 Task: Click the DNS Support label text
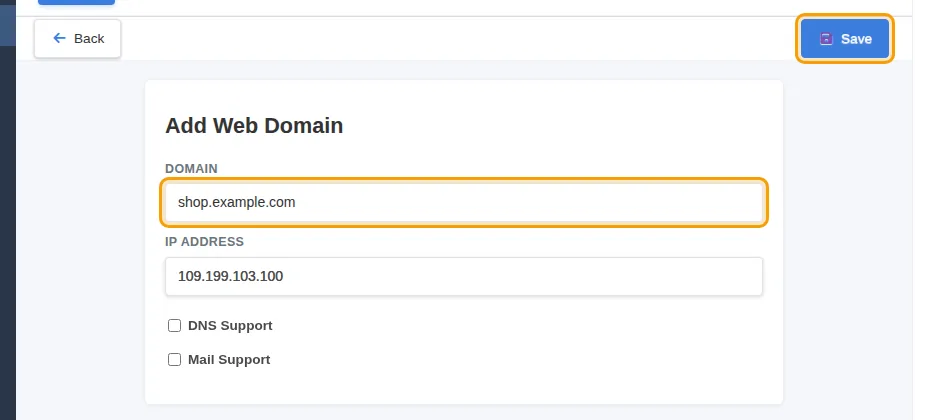tap(230, 325)
